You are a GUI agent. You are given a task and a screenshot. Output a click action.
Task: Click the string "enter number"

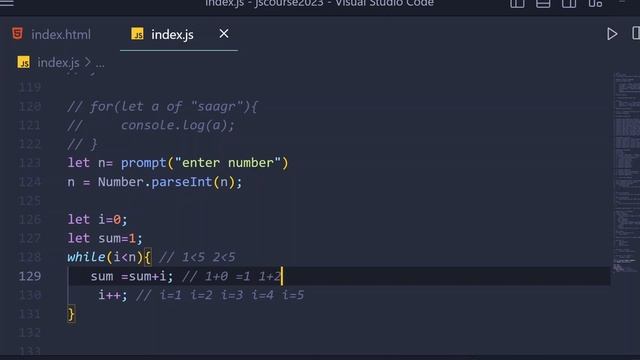[228, 163]
